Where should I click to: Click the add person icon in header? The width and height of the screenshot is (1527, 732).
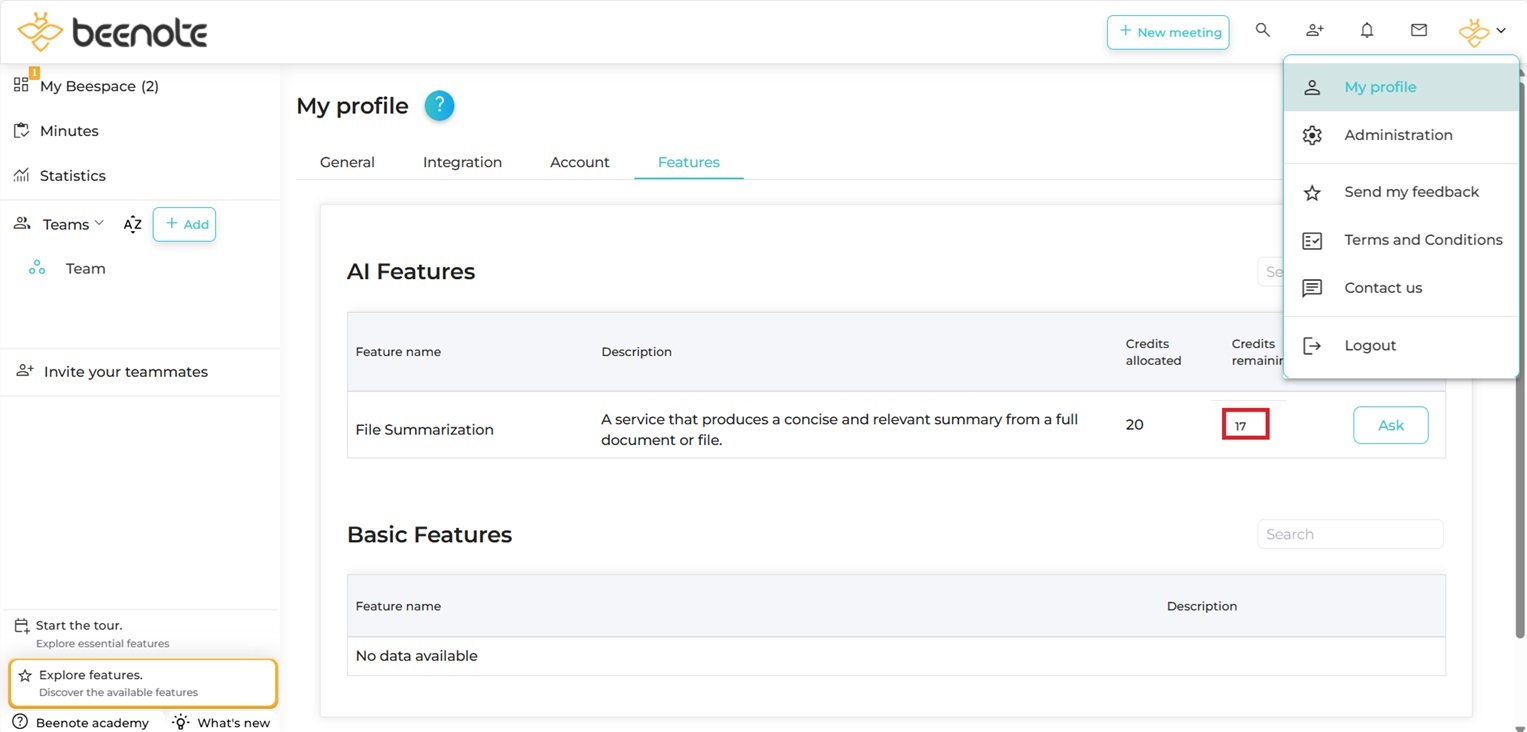click(1315, 31)
